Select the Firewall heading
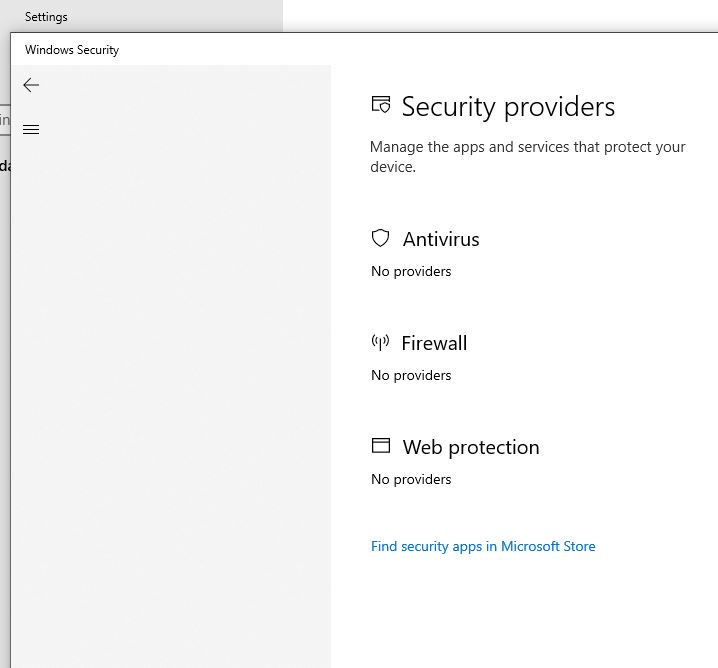Screen dimensions: 718x668 click(434, 343)
